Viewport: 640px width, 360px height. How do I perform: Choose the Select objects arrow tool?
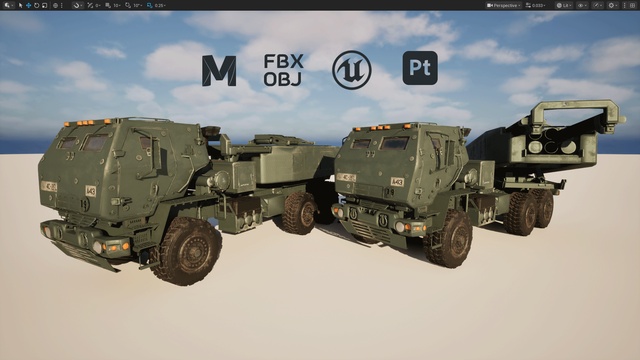coord(20,5)
